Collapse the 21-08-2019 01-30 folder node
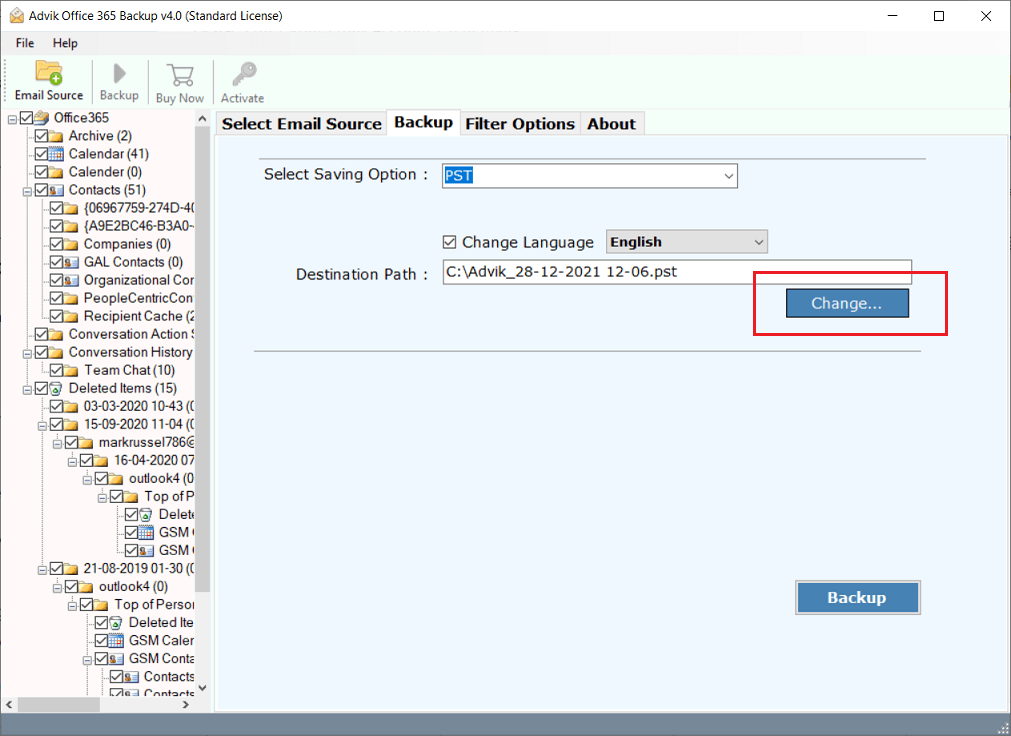1011x736 pixels. tap(42, 570)
